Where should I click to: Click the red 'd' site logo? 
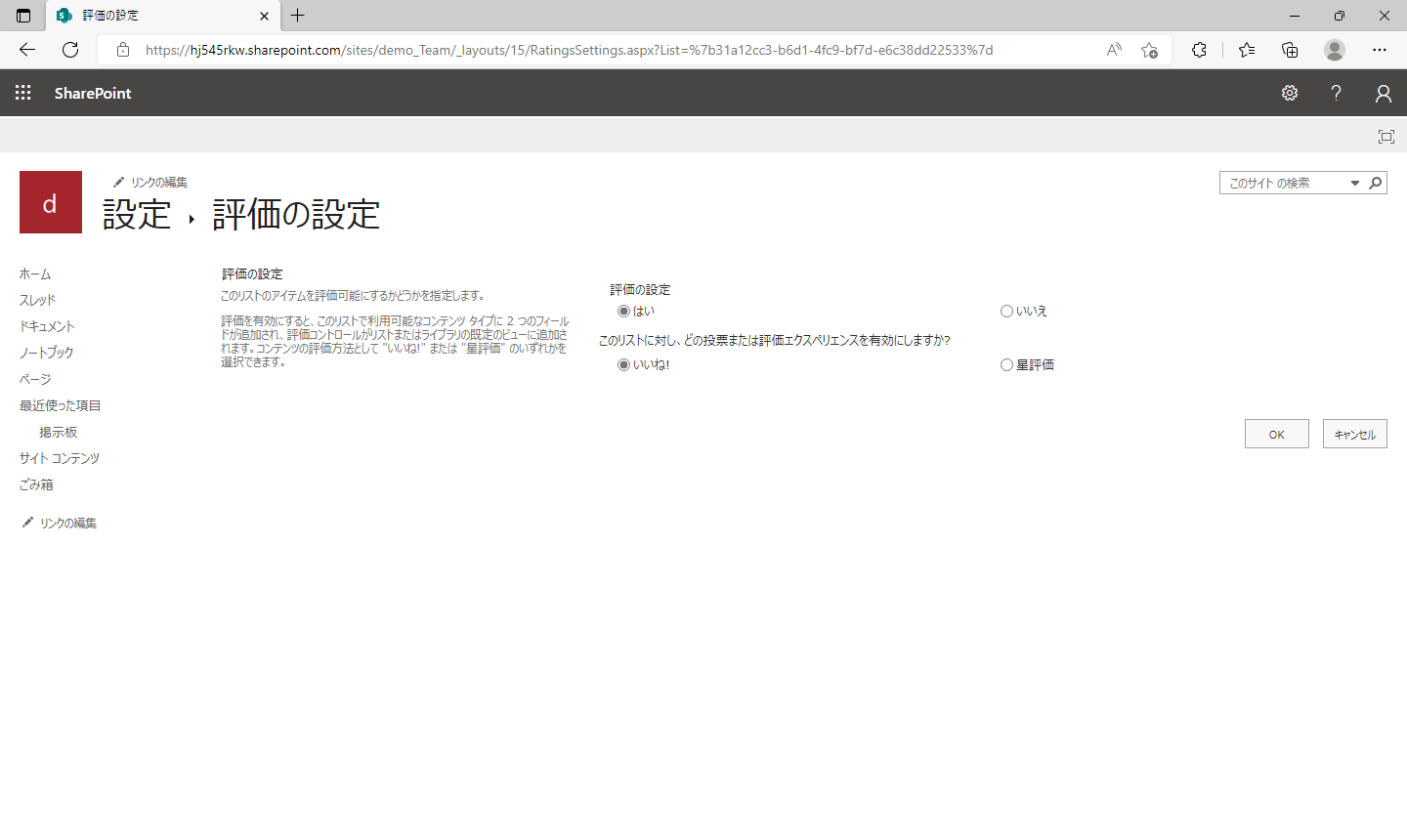point(51,202)
